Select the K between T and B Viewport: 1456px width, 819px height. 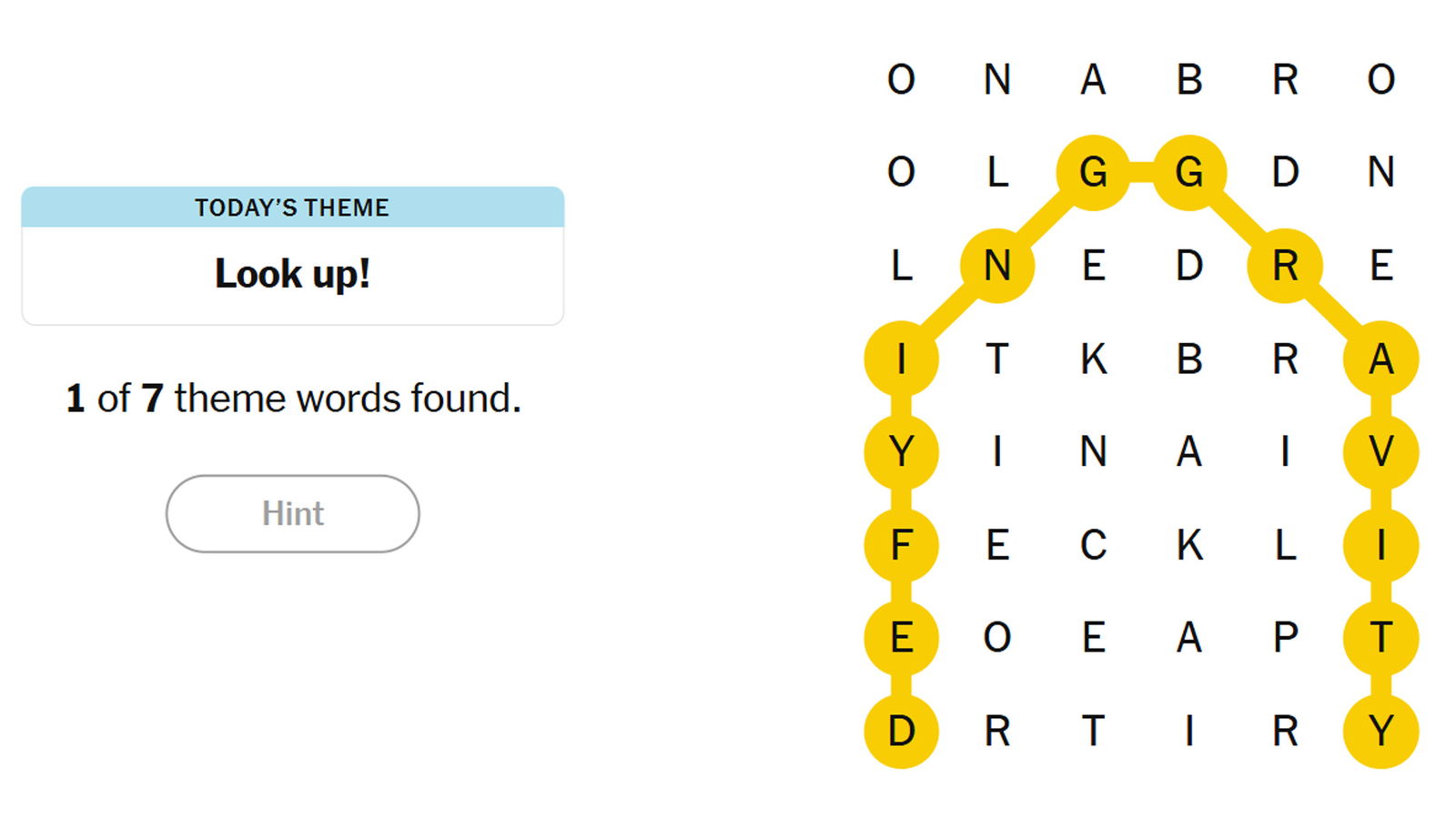coord(1093,359)
